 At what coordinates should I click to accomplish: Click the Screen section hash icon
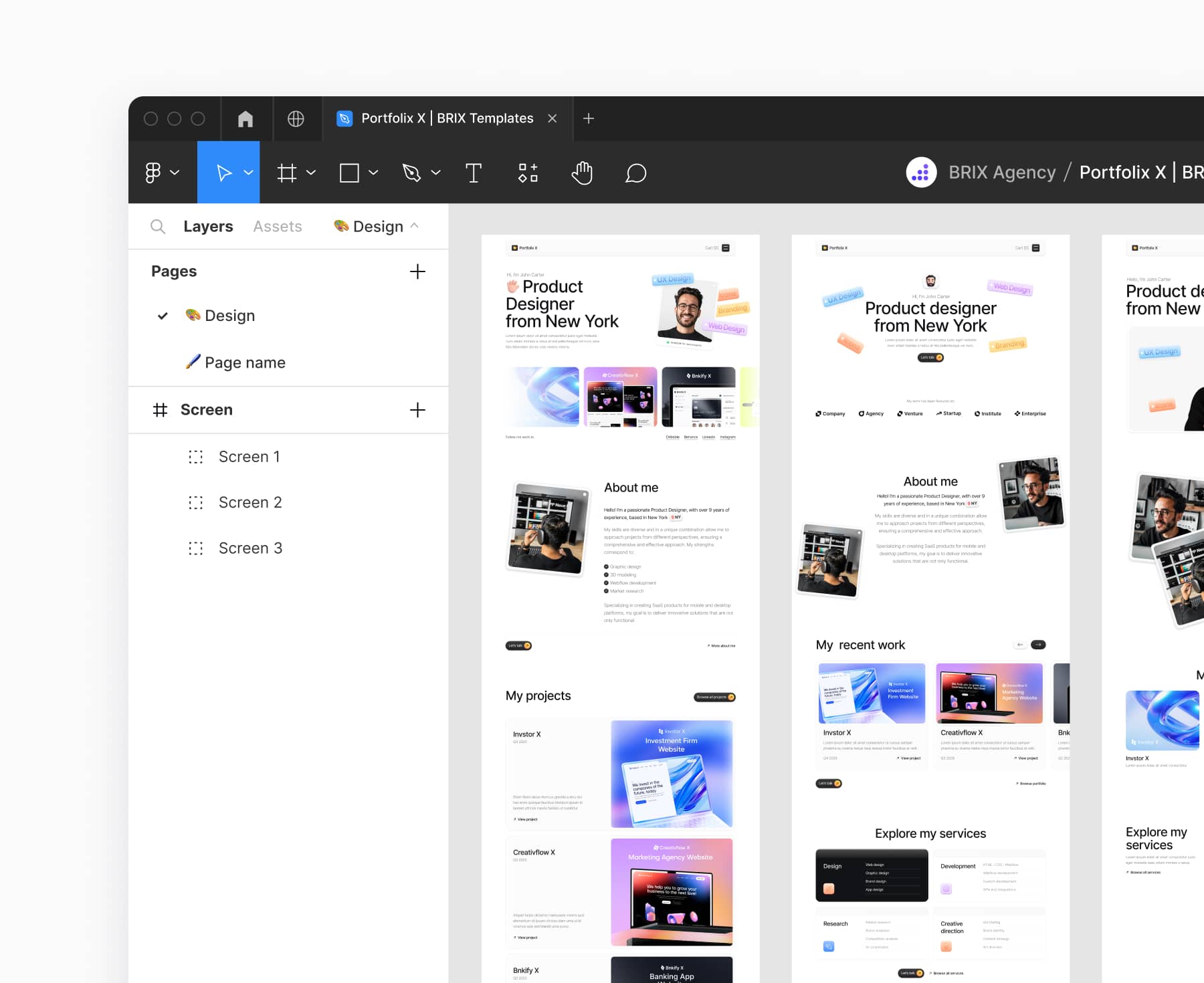point(160,410)
